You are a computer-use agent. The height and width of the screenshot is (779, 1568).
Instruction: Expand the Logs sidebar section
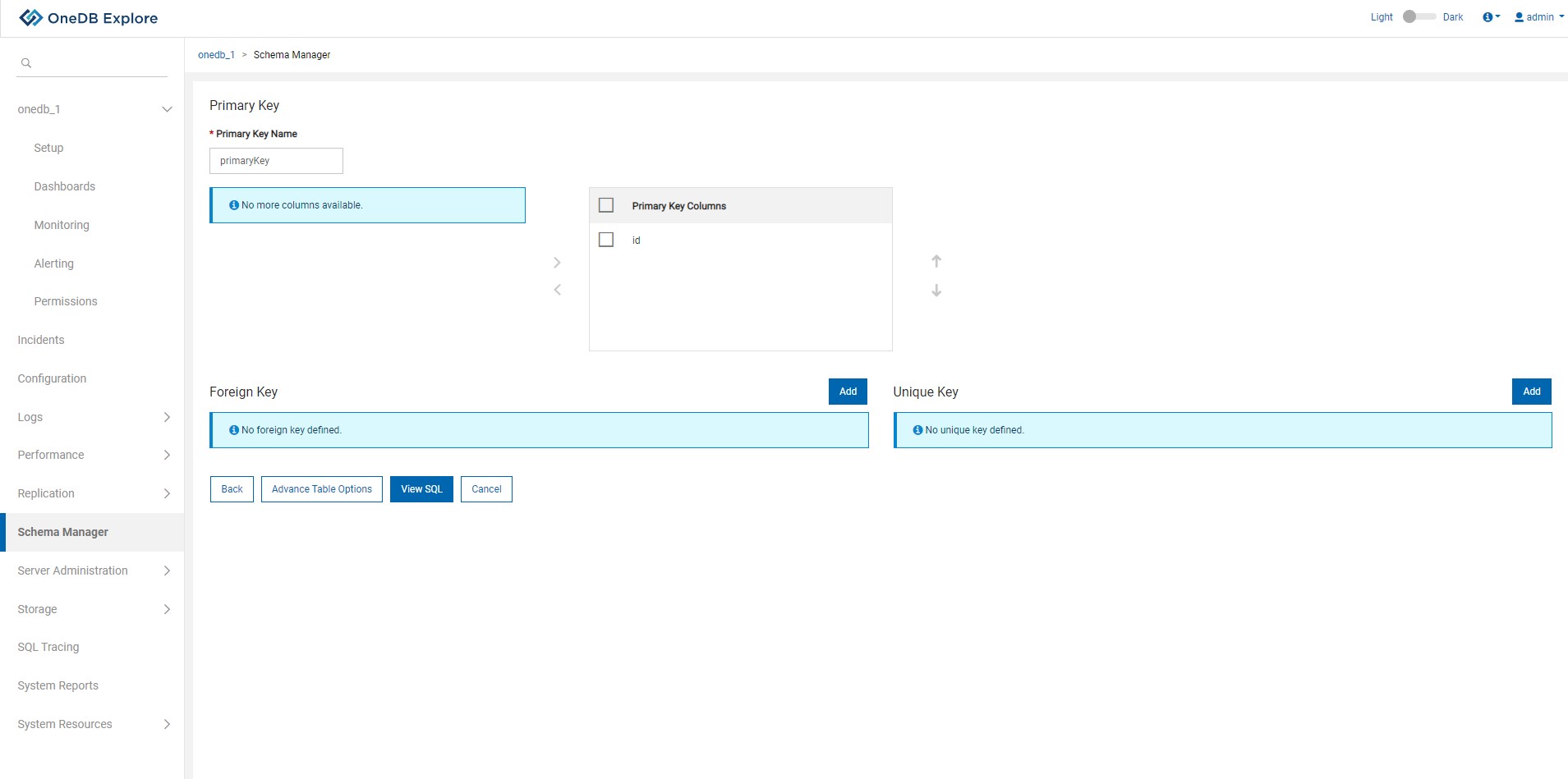(167, 417)
